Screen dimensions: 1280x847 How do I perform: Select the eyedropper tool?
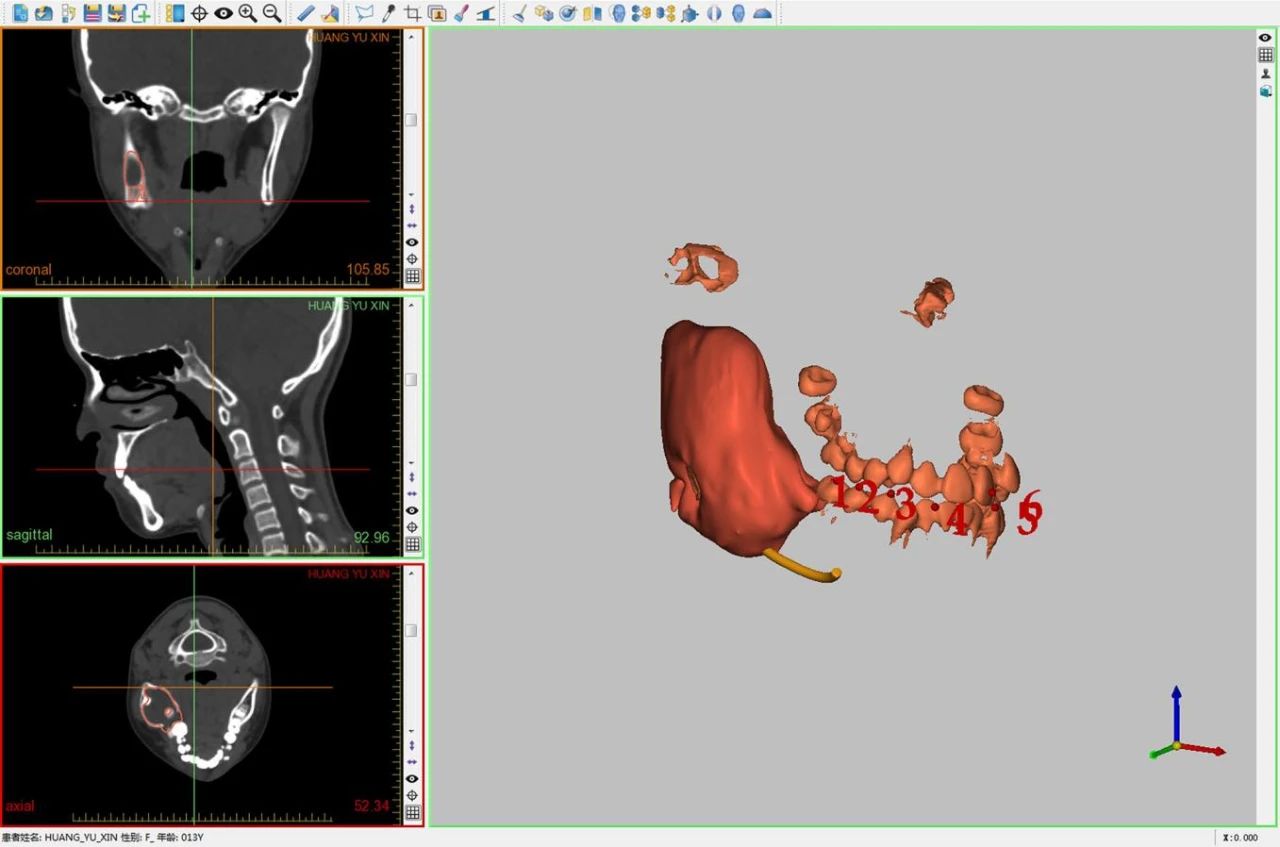(388, 13)
